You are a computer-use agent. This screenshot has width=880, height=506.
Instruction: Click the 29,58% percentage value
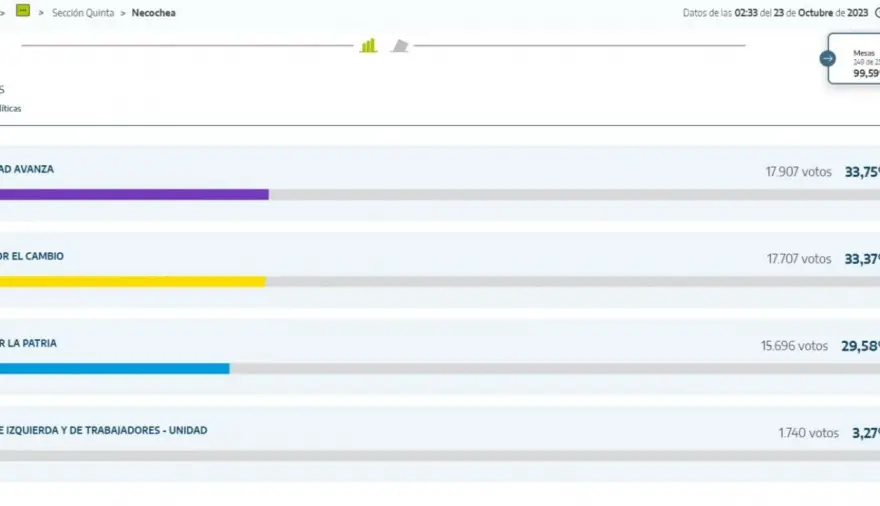860,346
